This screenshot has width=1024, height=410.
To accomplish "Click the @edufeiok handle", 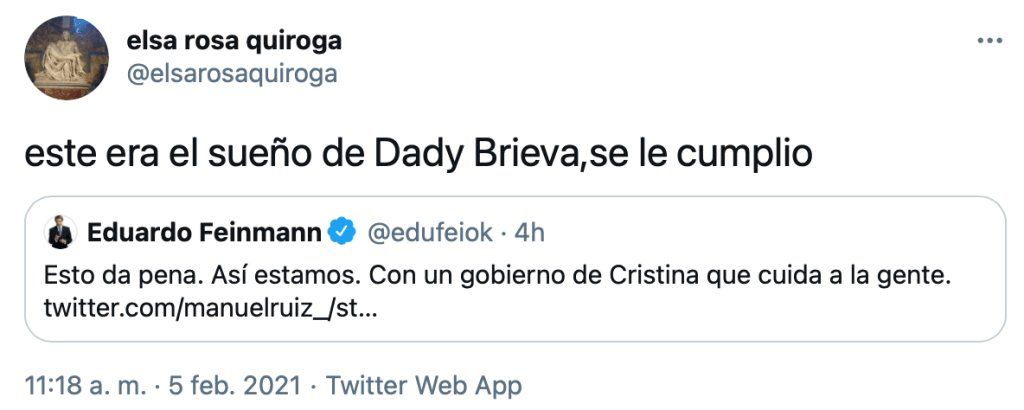I will point(430,233).
